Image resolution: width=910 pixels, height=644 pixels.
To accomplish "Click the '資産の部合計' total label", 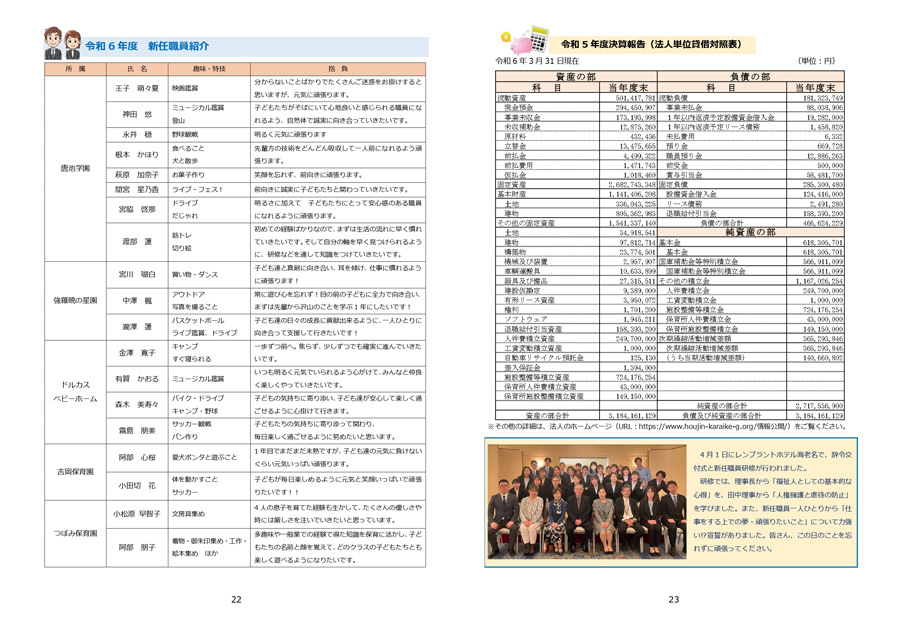I will click(x=547, y=415).
